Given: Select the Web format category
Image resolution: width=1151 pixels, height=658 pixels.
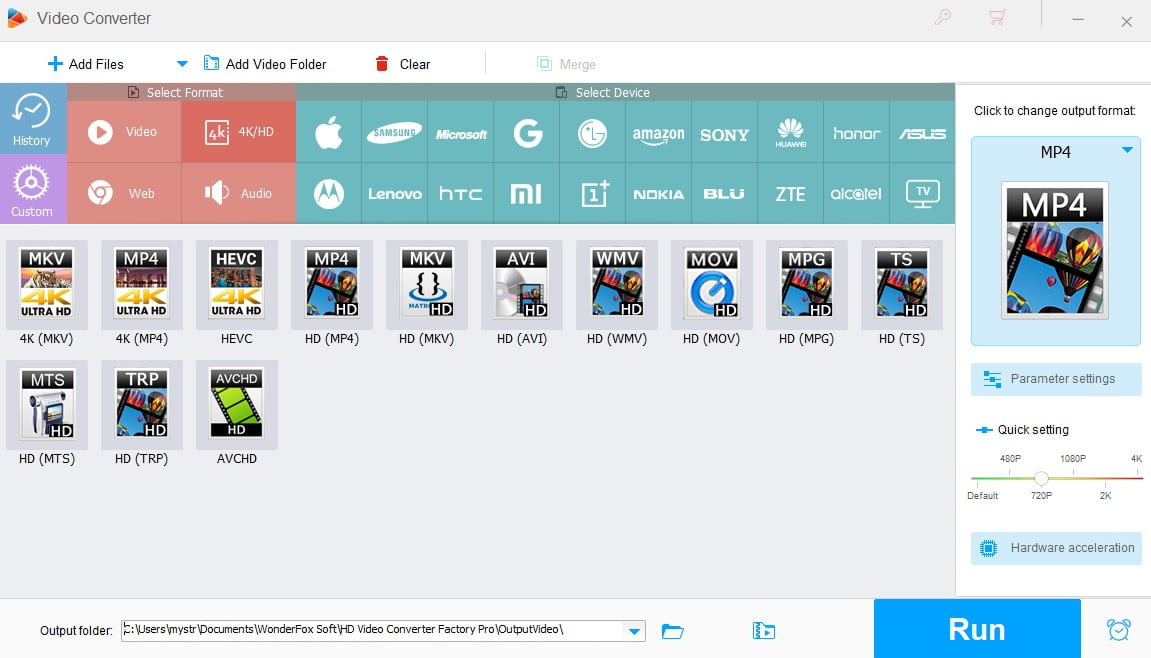Looking at the screenshot, I should (124, 192).
